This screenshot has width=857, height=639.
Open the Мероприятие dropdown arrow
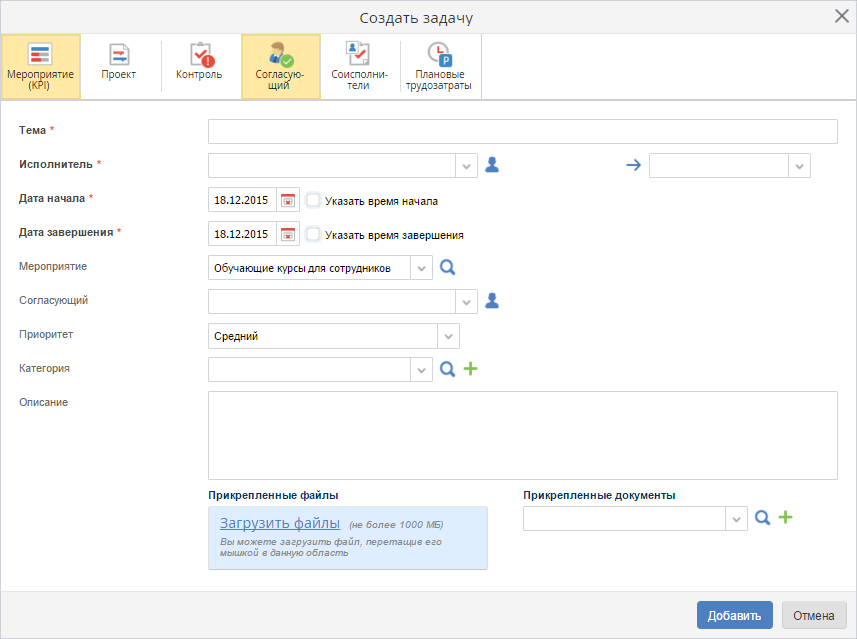(x=421, y=268)
